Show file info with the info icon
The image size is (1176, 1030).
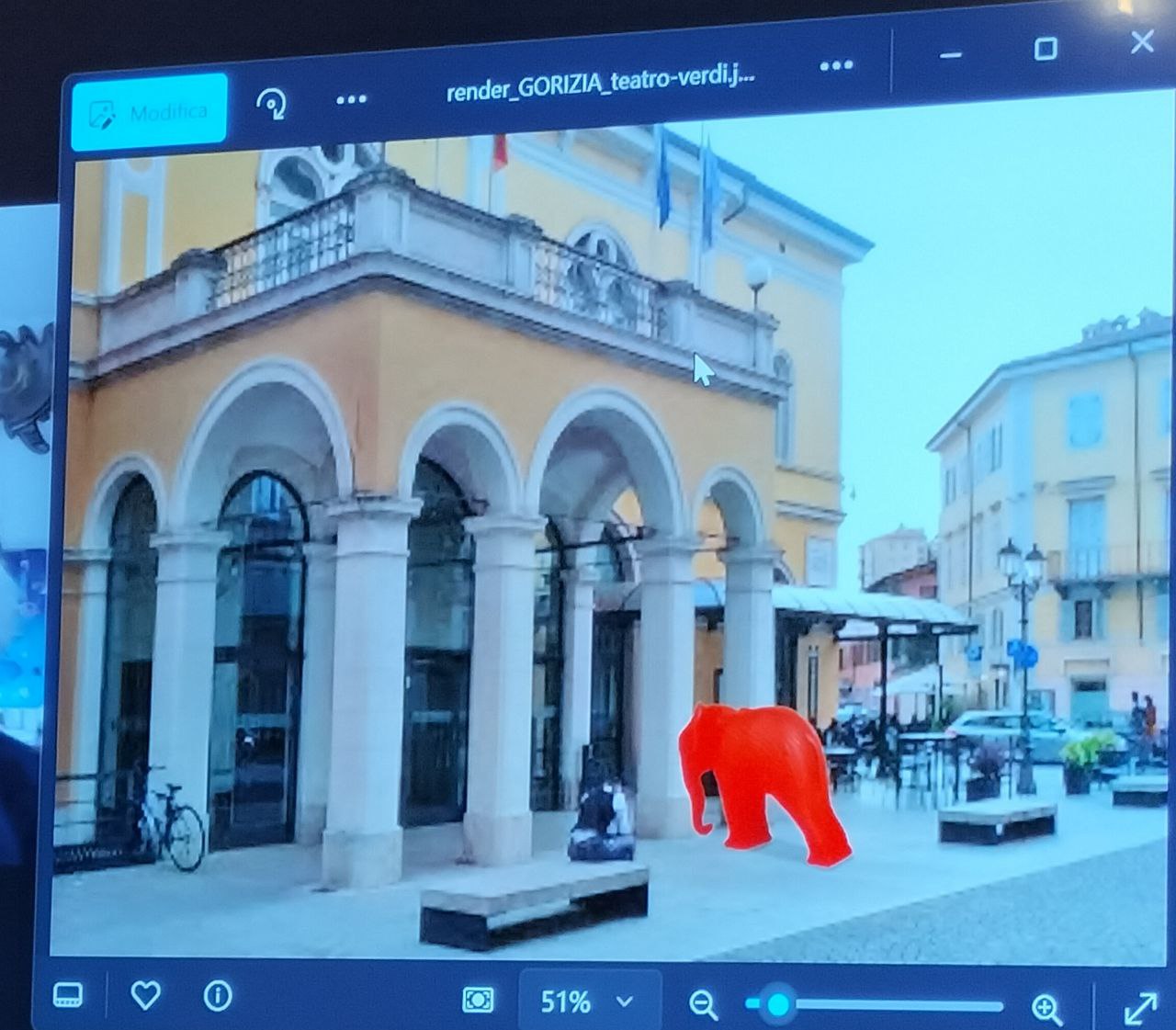coord(218,995)
